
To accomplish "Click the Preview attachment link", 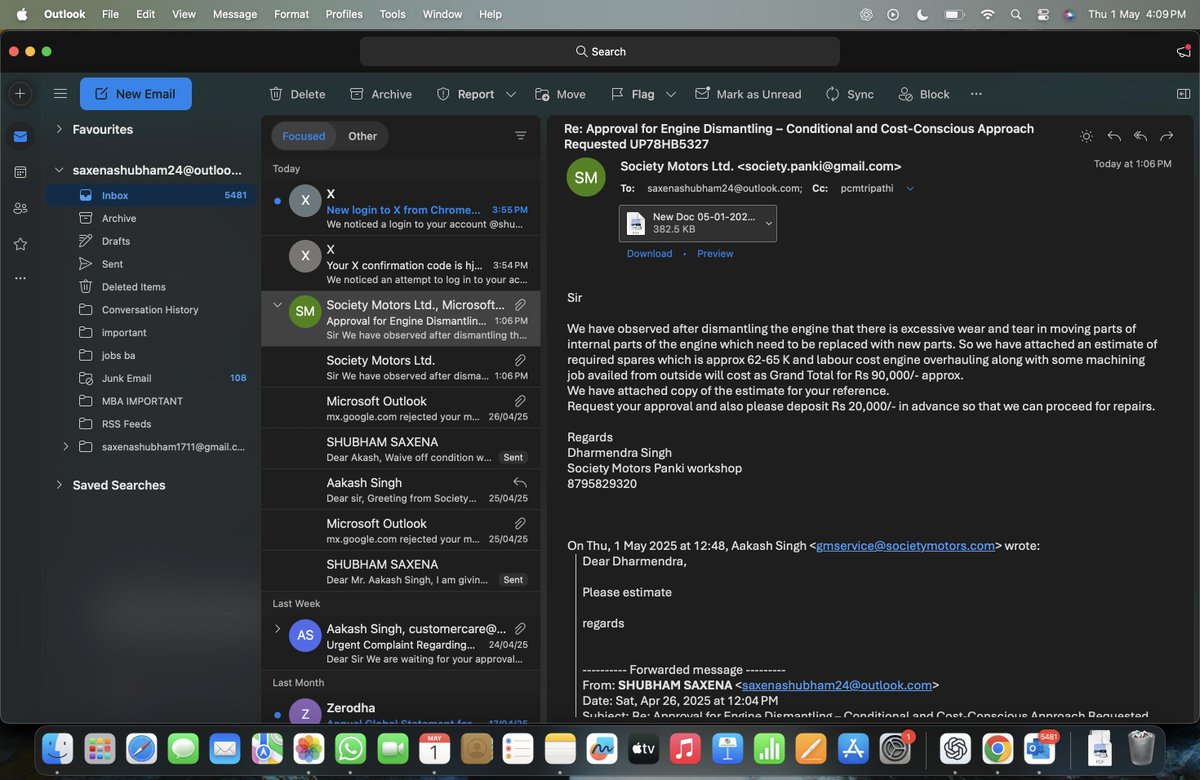I will pos(715,254).
